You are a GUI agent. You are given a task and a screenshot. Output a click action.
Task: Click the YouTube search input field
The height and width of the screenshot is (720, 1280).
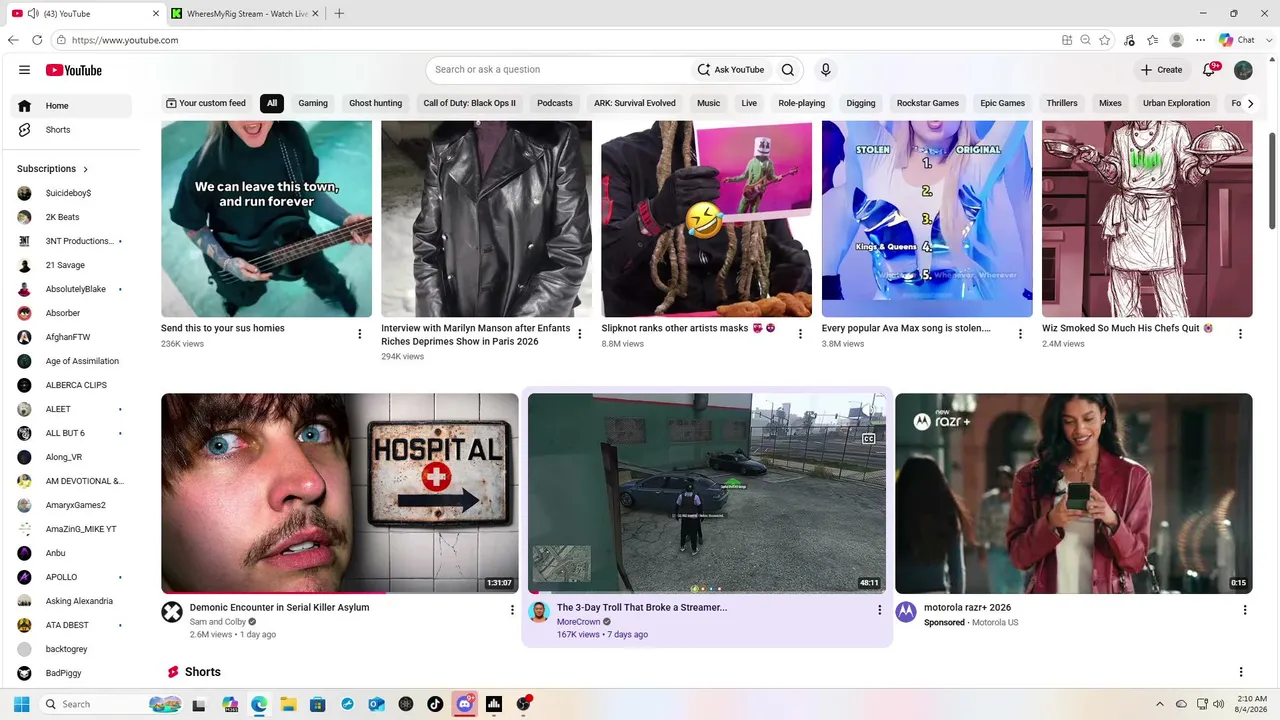(560, 70)
